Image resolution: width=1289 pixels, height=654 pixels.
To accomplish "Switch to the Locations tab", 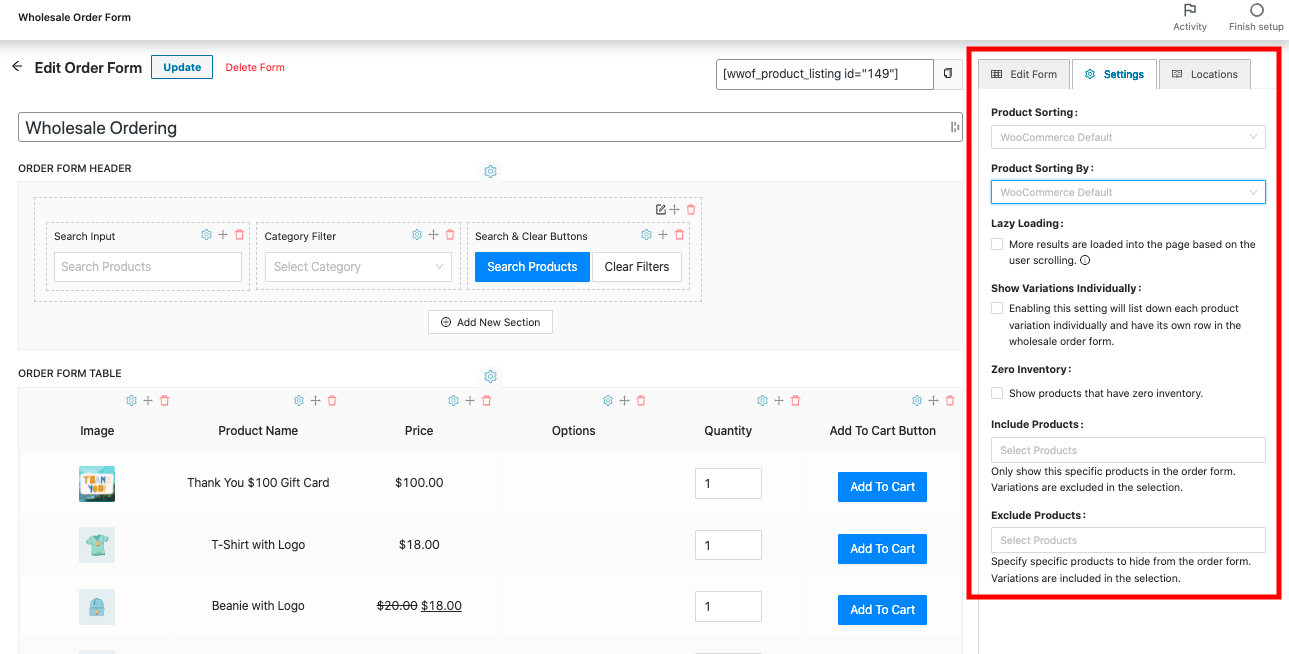I will click(x=1204, y=74).
